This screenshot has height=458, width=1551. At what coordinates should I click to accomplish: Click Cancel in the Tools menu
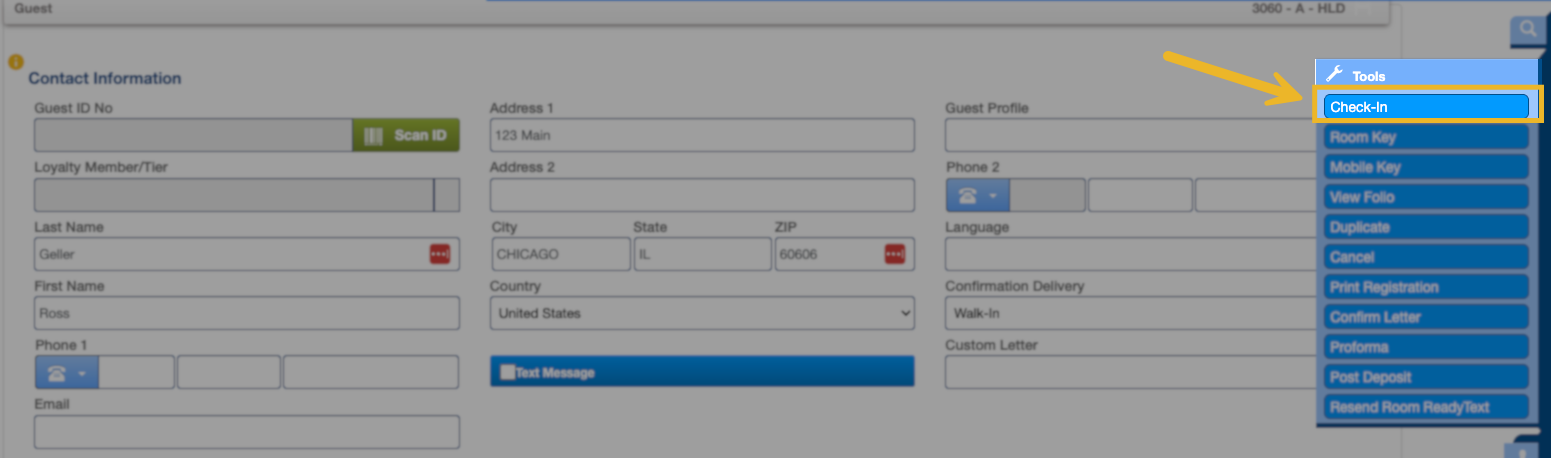point(1427,257)
